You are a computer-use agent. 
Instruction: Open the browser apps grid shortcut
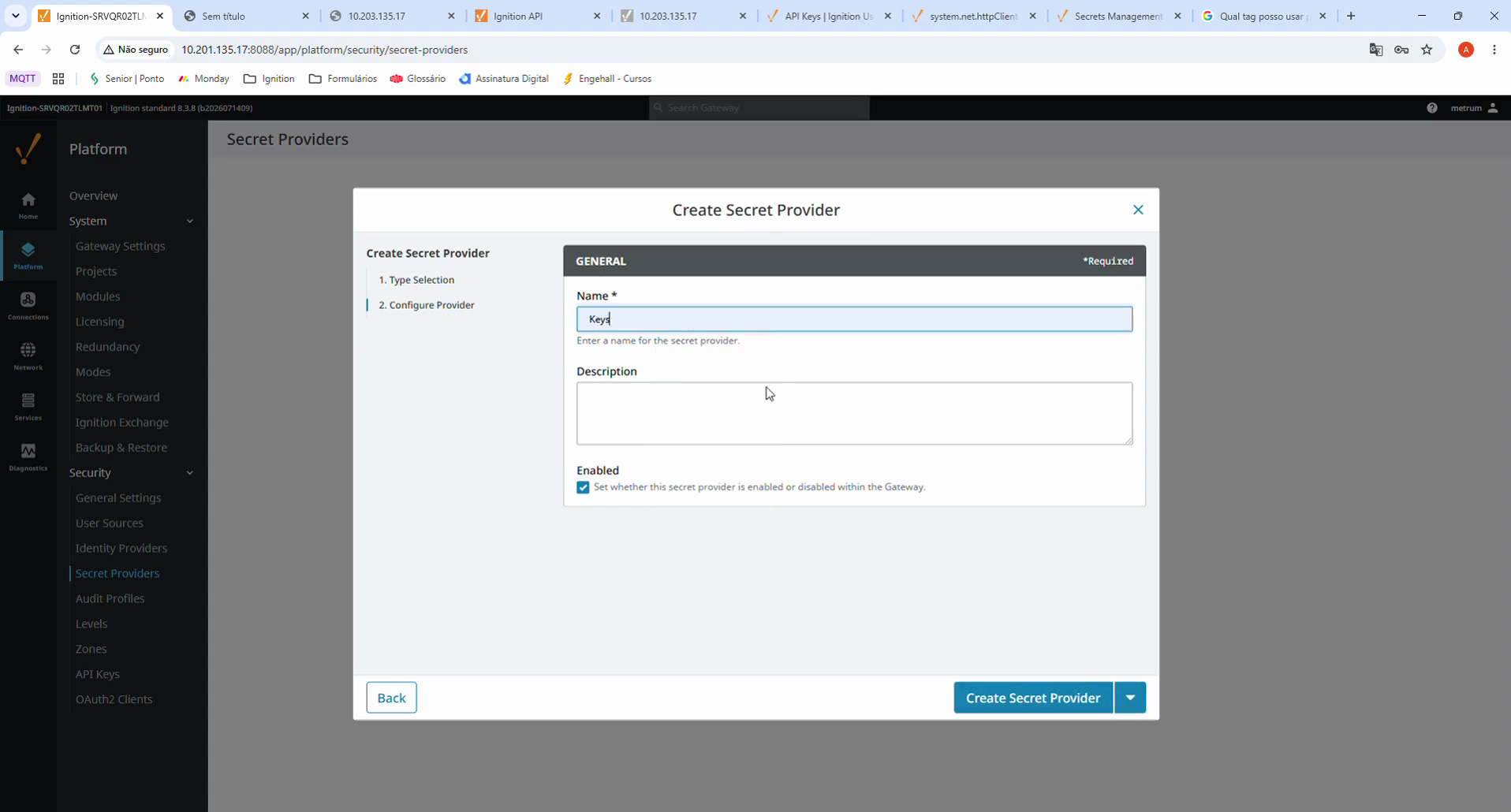pos(58,79)
